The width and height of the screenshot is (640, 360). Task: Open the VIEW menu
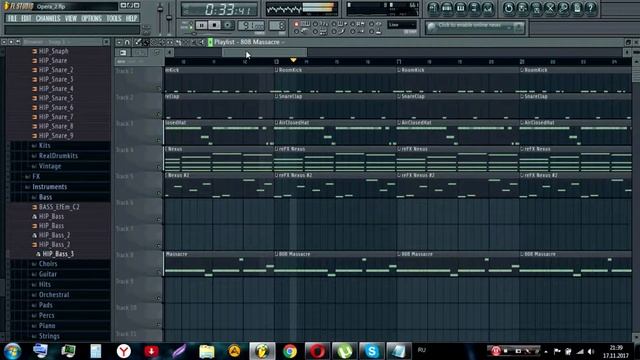[71, 18]
